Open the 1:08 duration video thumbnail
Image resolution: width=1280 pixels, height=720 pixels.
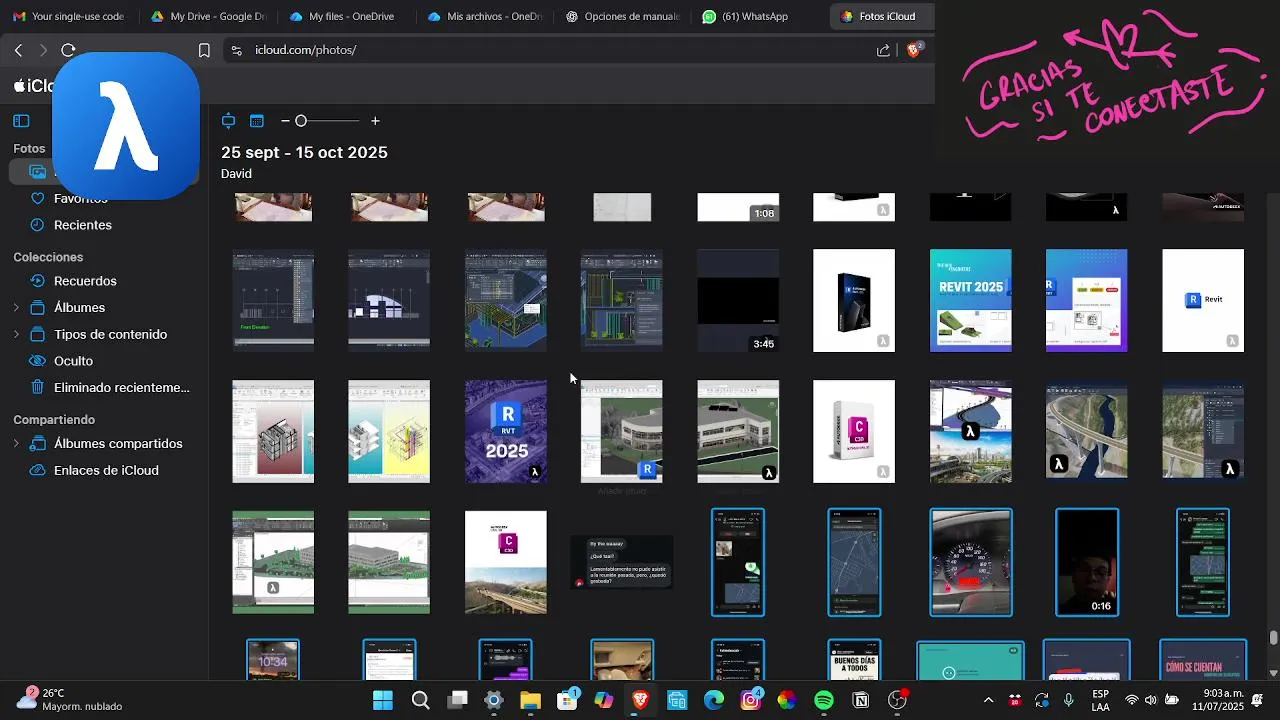pyautogui.click(x=738, y=207)
